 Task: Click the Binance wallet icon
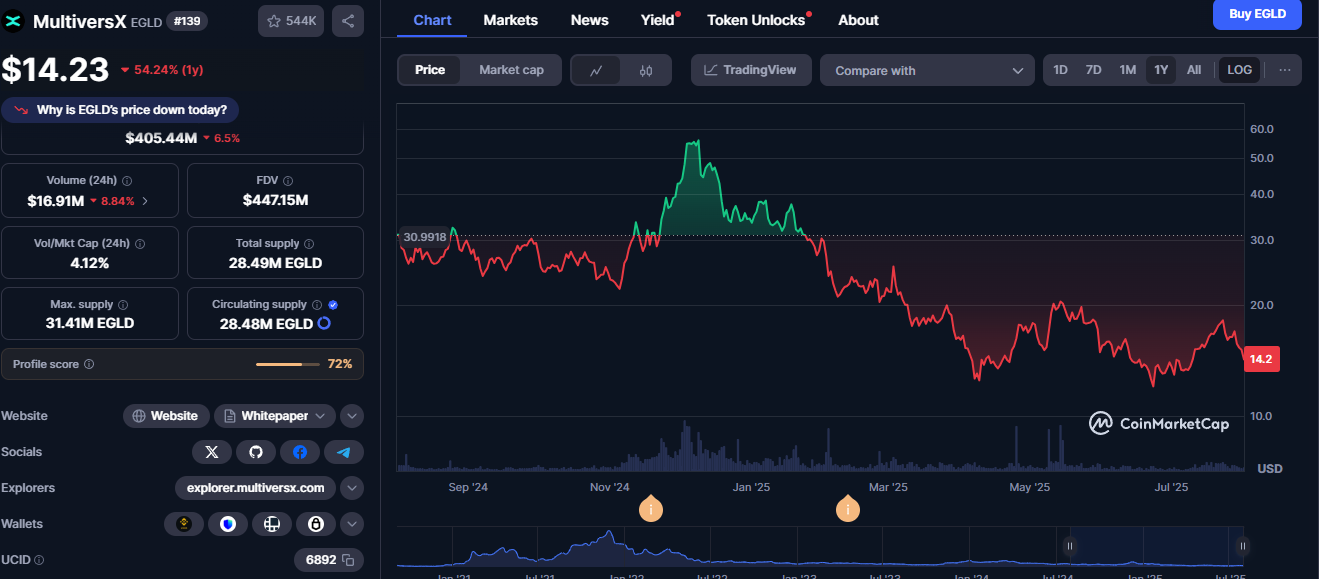pyautogui.click(x=183, y=524)
